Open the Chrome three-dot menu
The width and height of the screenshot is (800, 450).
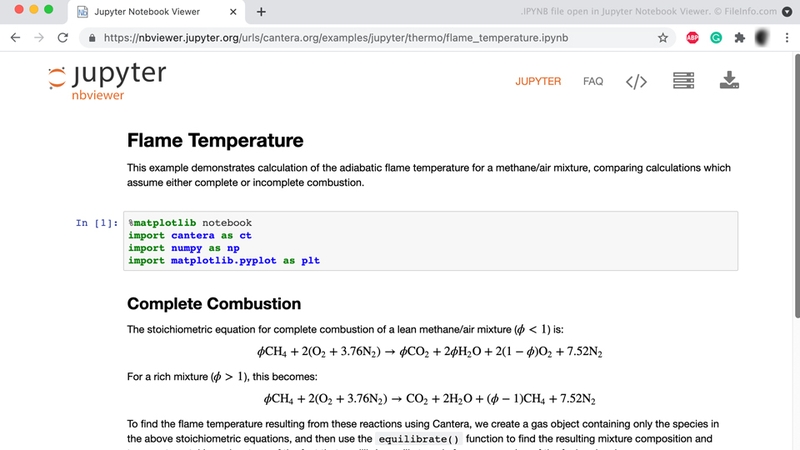(x=787, y=38)
